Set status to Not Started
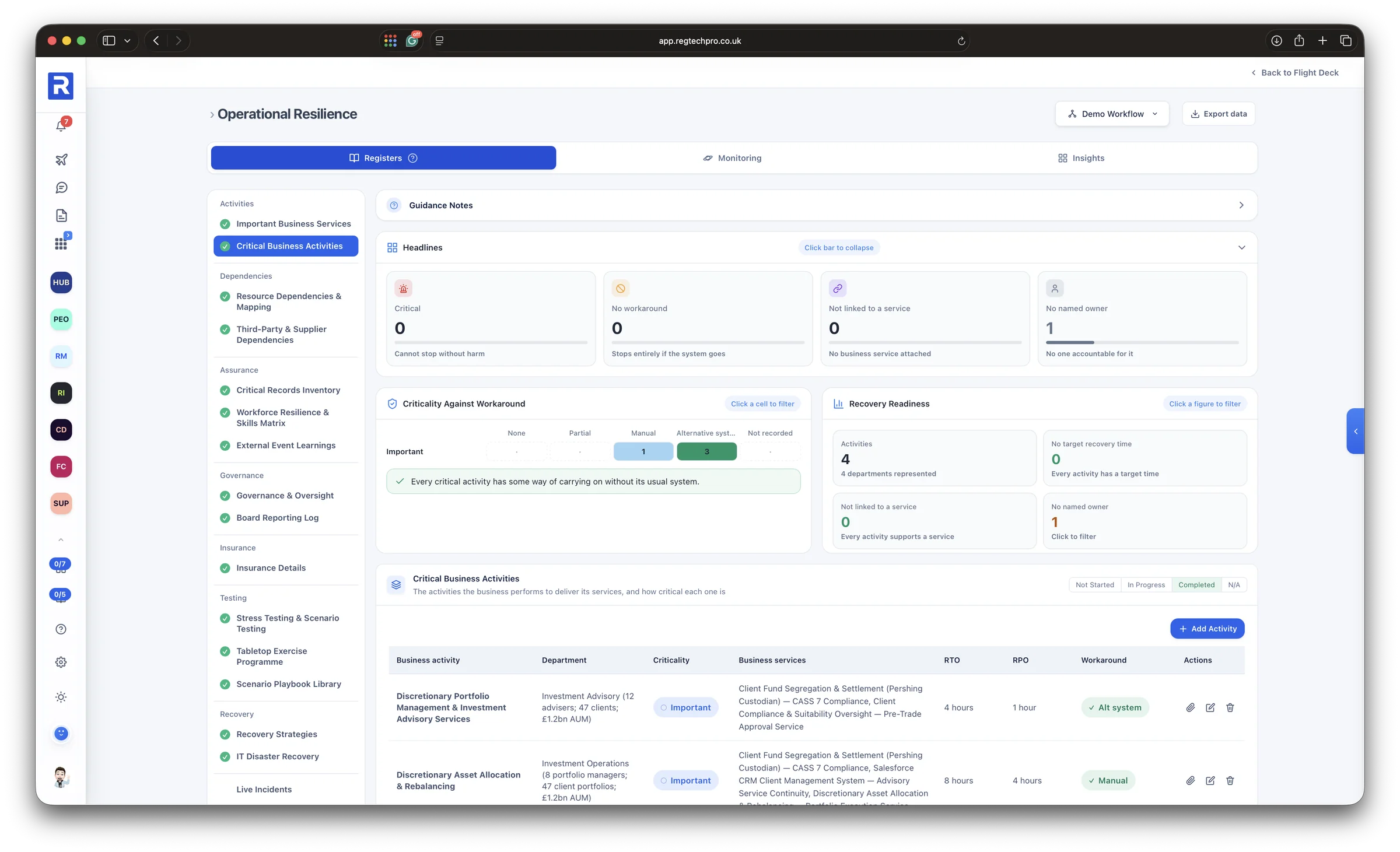1400x852 pixels. pos(1094,585)
